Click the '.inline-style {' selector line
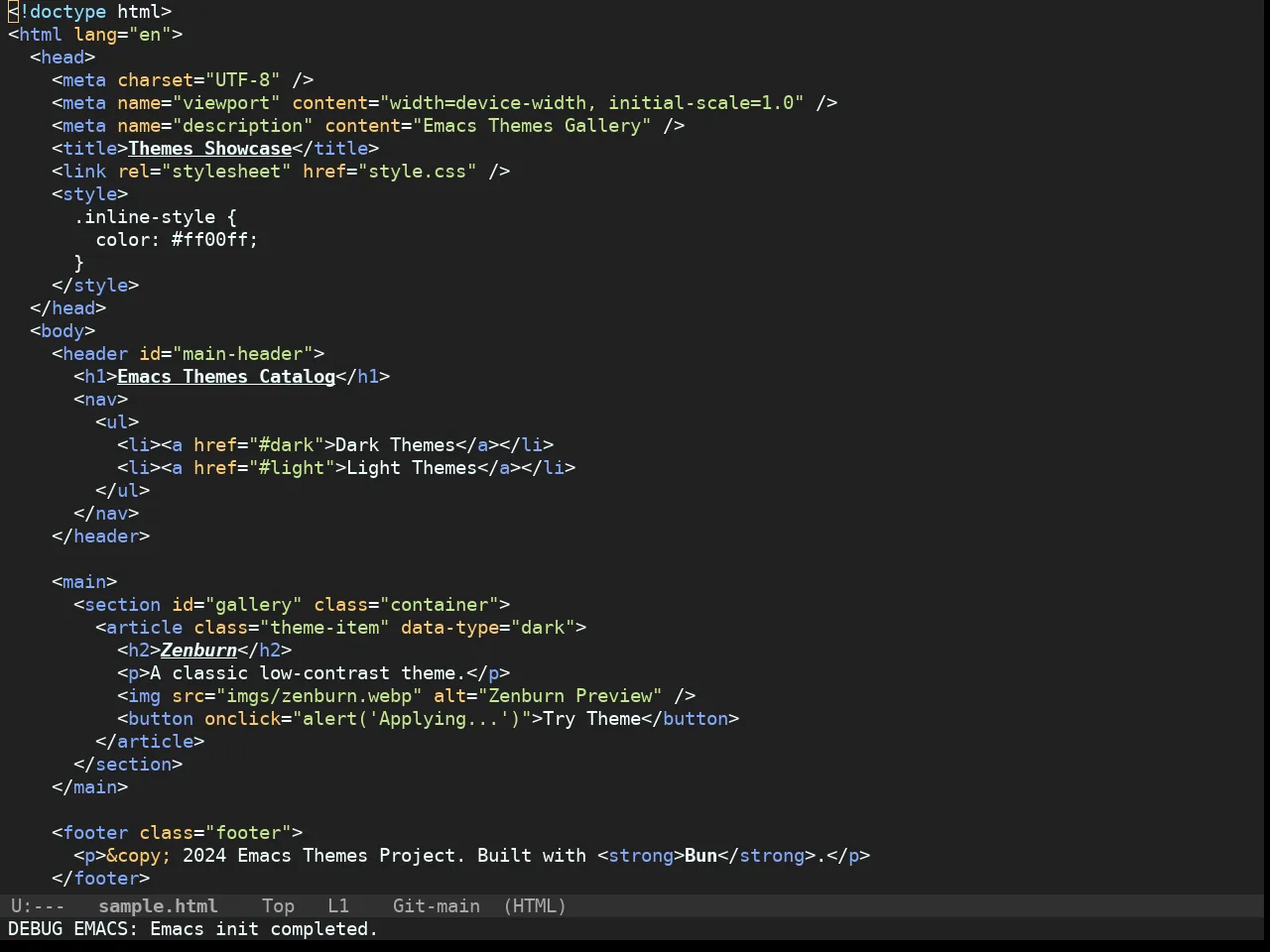Image resolution: width=1270 pixels, height=952 pixels. coord(156,217)
